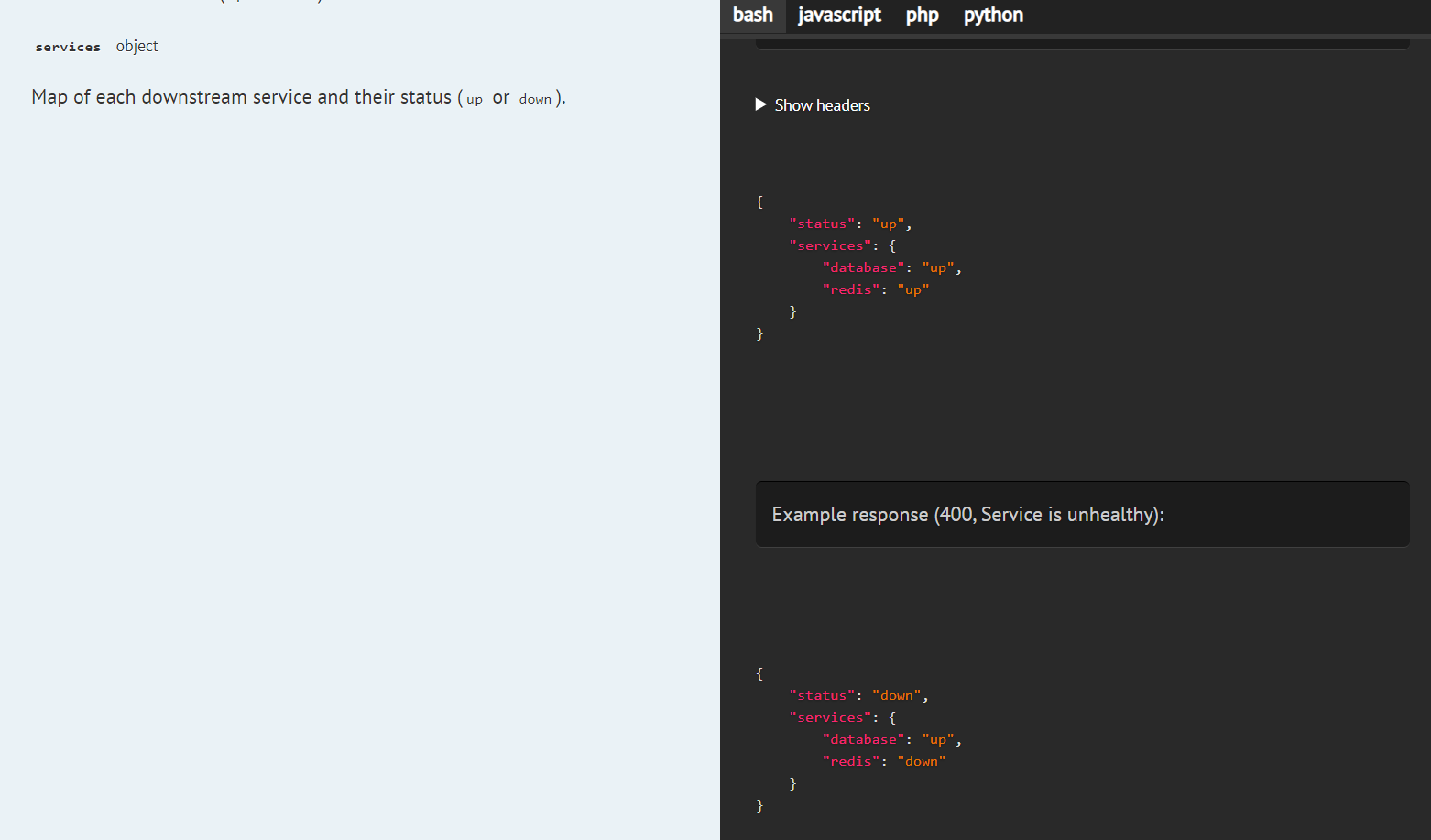1431x840 pixels.
Task: Click the services parameter name
Action: coord(68,47)
